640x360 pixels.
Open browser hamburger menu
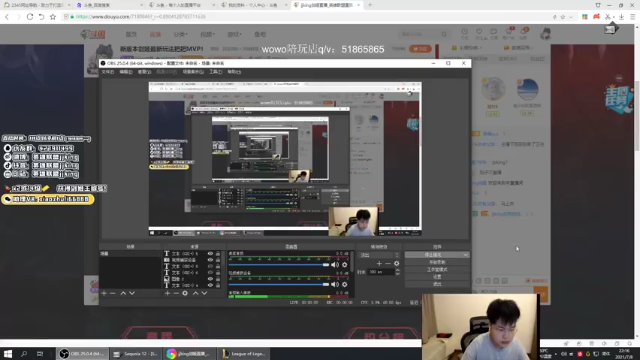coord(633,17)
